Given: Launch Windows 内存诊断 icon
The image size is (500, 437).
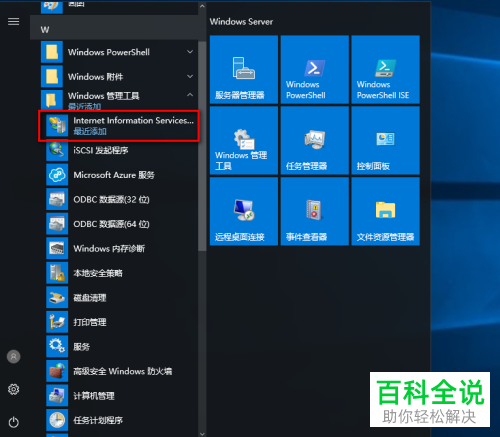Looking at the screenshot, I should tap(57, 248).
